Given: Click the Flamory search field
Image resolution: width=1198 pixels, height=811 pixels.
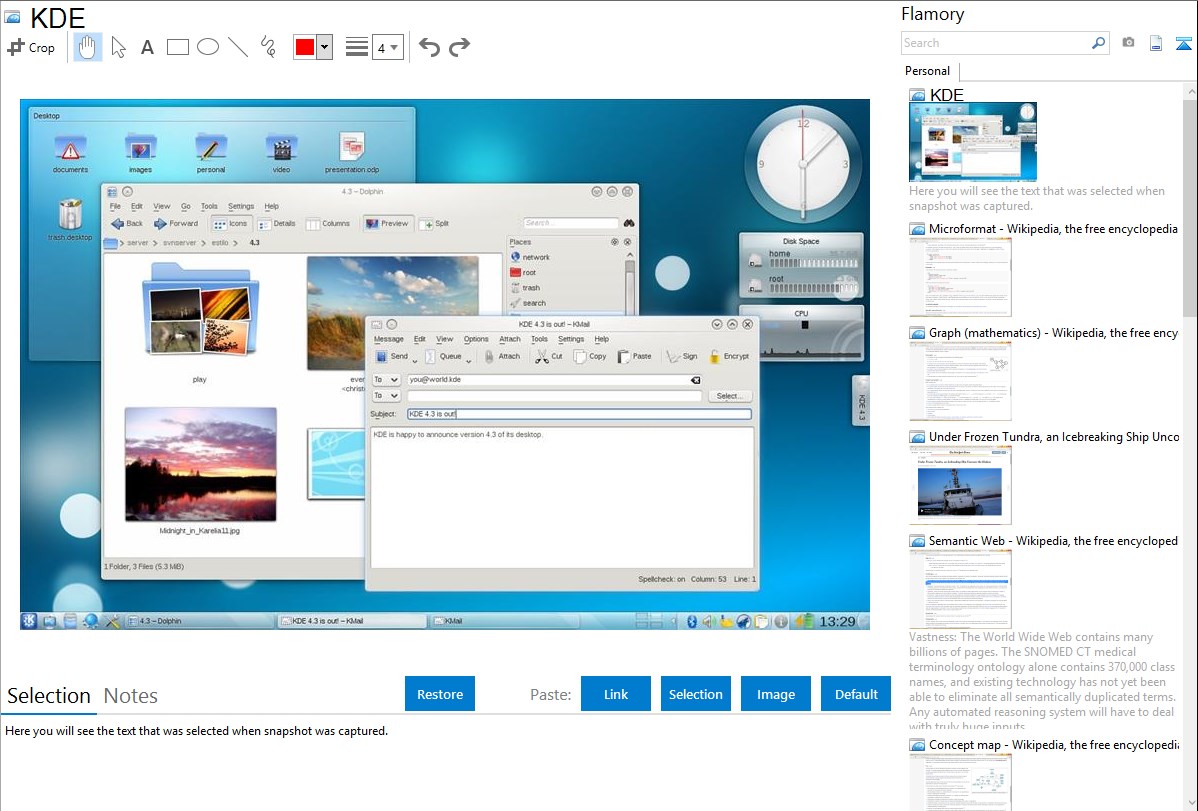Looking at the screenshot, I should coord(995,43).
